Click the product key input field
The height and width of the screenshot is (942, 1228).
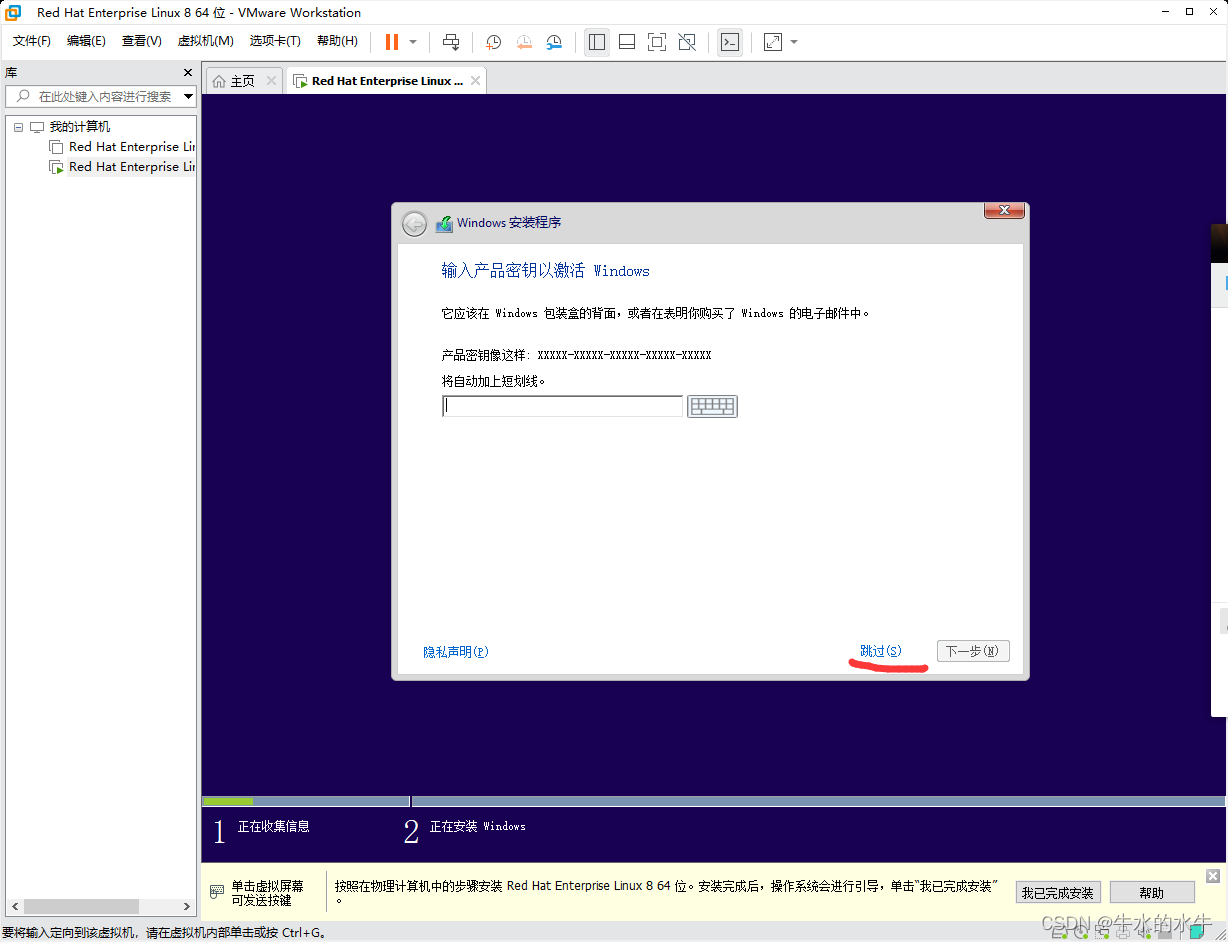click(562, 406)
